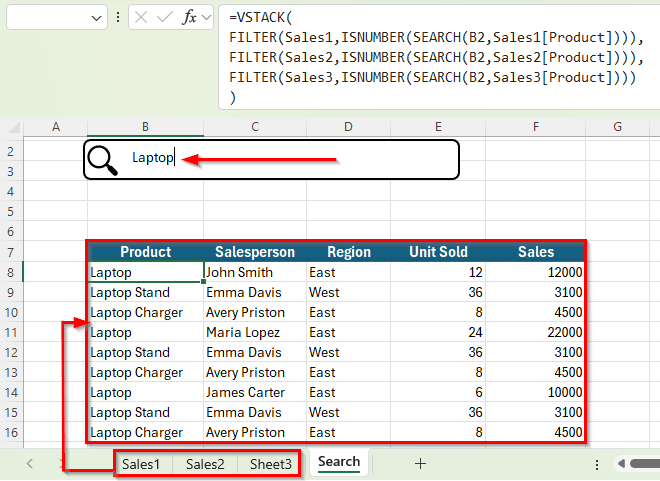Click the Region header cell
Screen dimensions: 660x481
tap(349, 252)
